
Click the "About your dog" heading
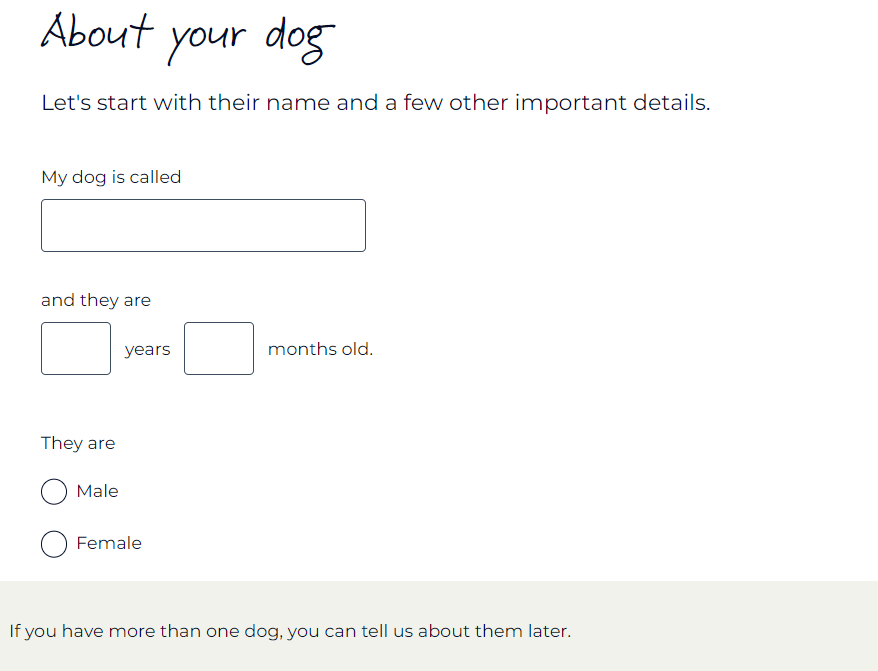pyautogui.click(x=188, y=37)
